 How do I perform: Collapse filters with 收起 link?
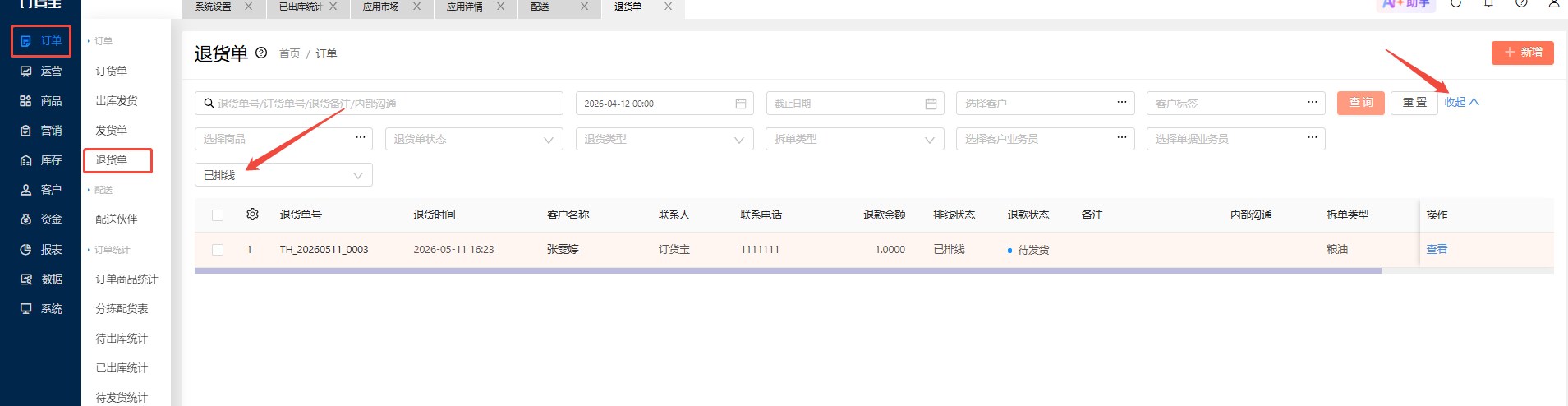click(1461, 103)
